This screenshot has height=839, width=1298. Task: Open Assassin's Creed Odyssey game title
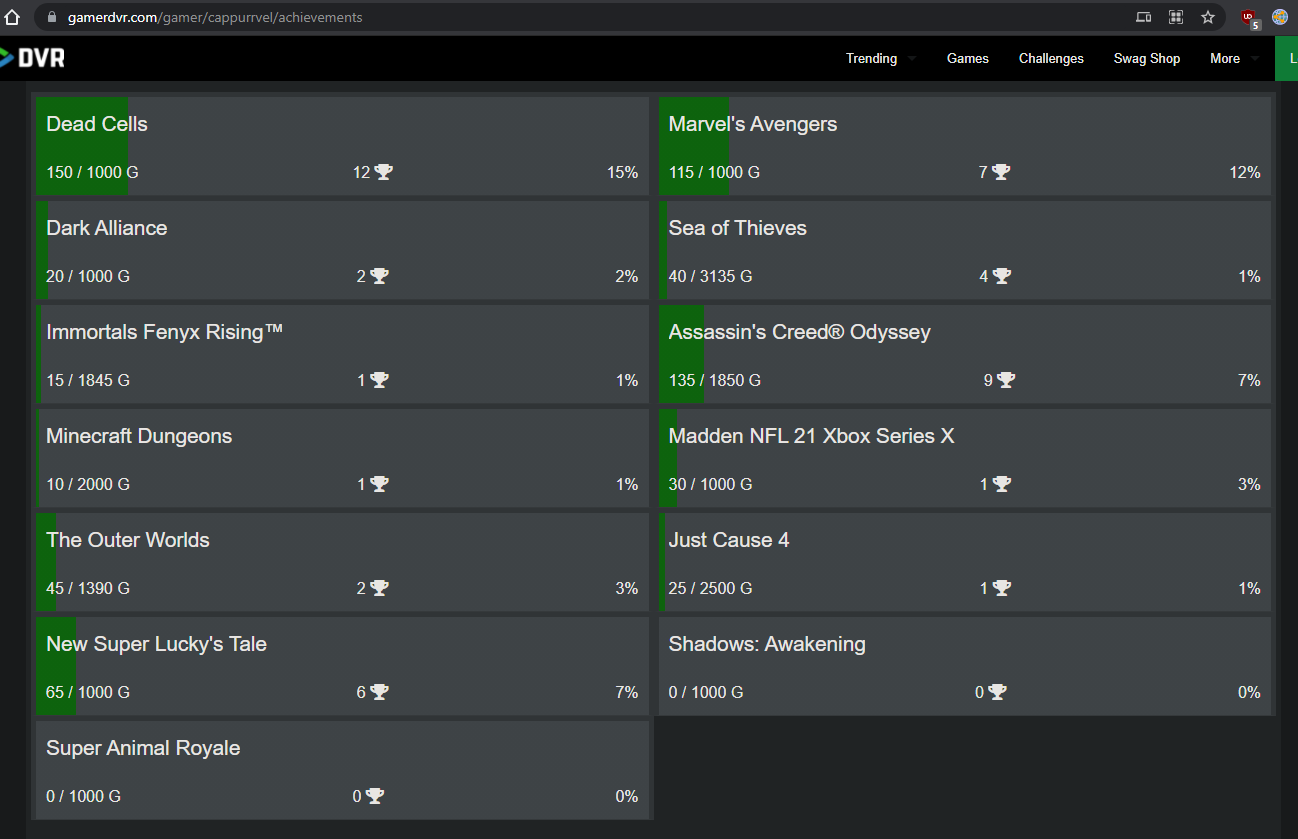[800, 332]
